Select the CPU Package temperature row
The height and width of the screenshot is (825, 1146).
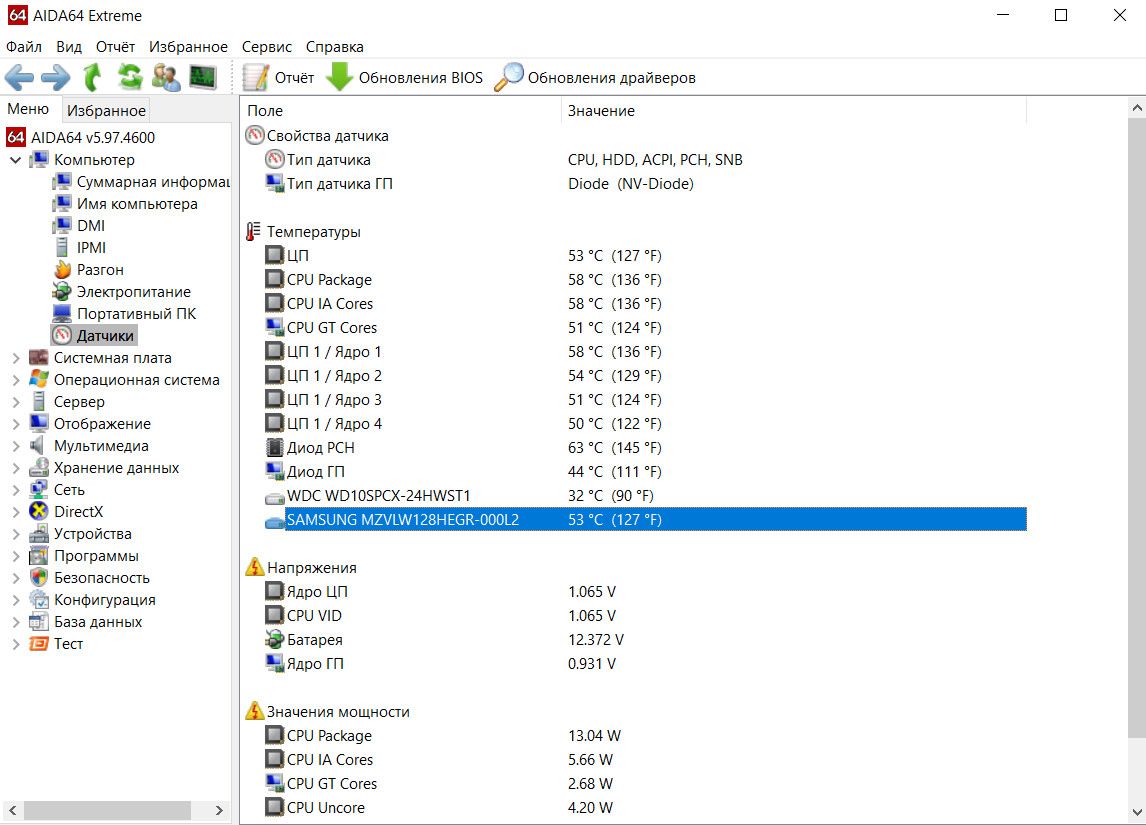(645, 280)
